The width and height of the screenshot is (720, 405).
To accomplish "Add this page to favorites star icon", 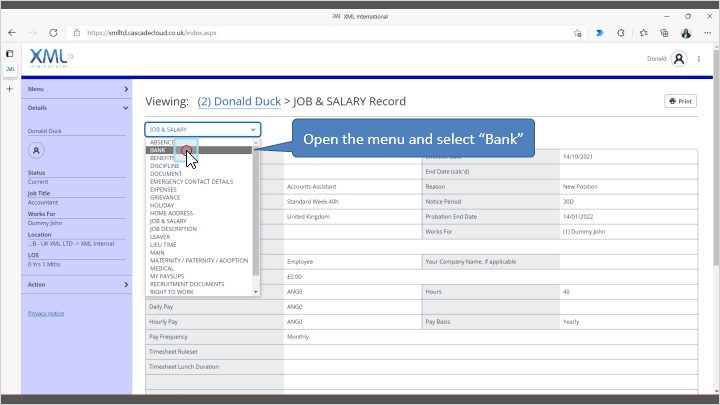I will coord(577,33).
